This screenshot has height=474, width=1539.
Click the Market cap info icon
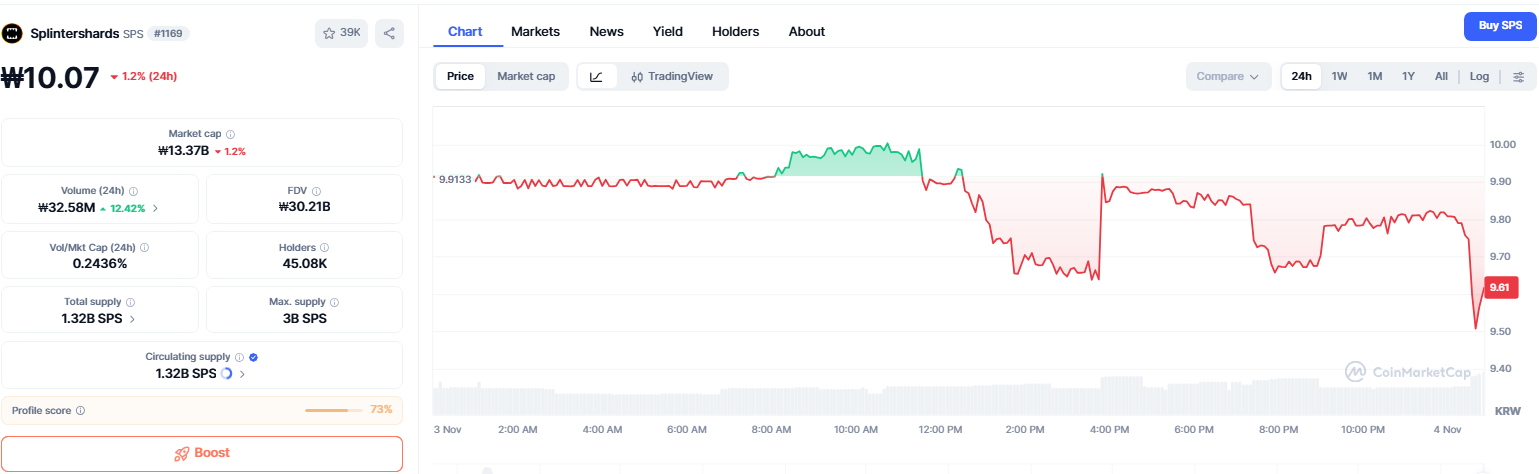tap(230, 134)
